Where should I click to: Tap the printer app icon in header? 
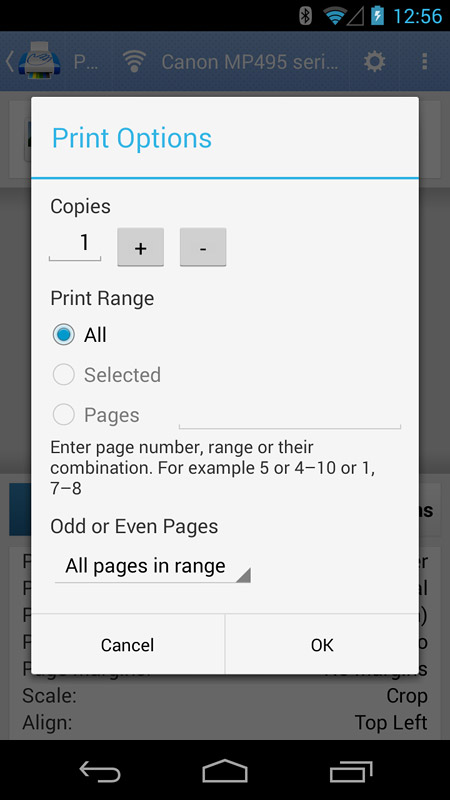39,61
